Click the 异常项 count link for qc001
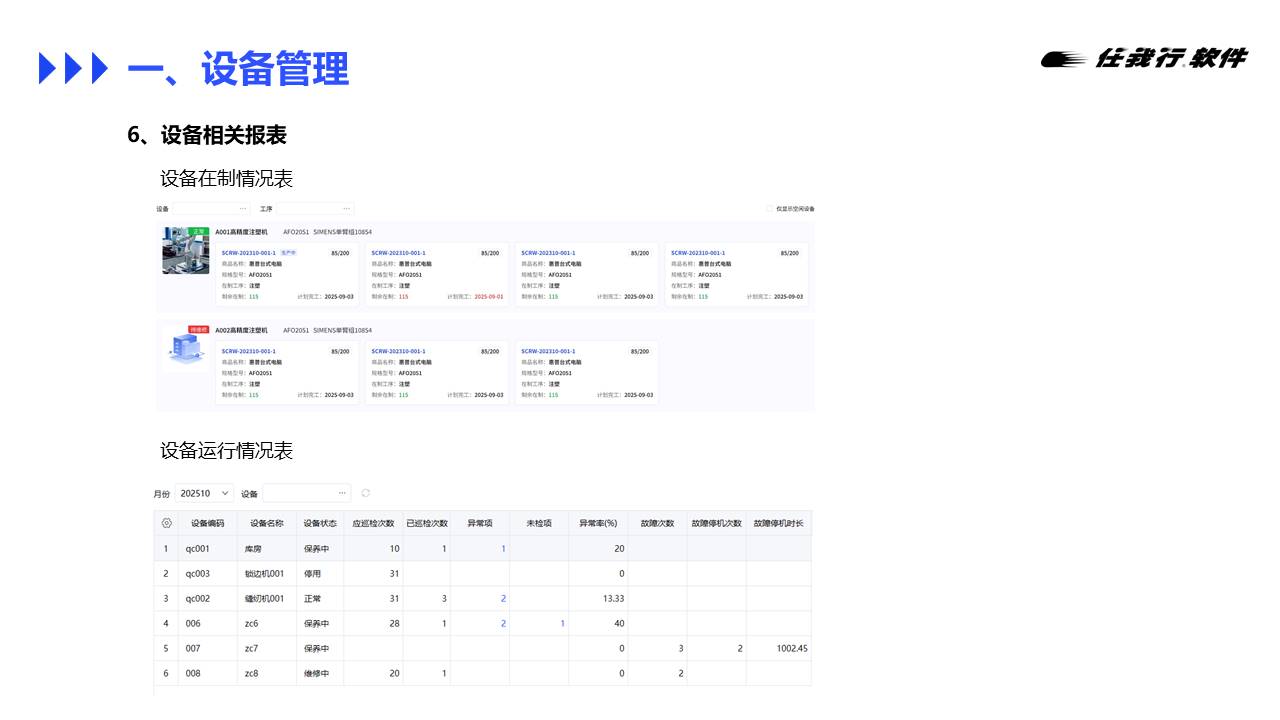 click(x=503, y=548)
